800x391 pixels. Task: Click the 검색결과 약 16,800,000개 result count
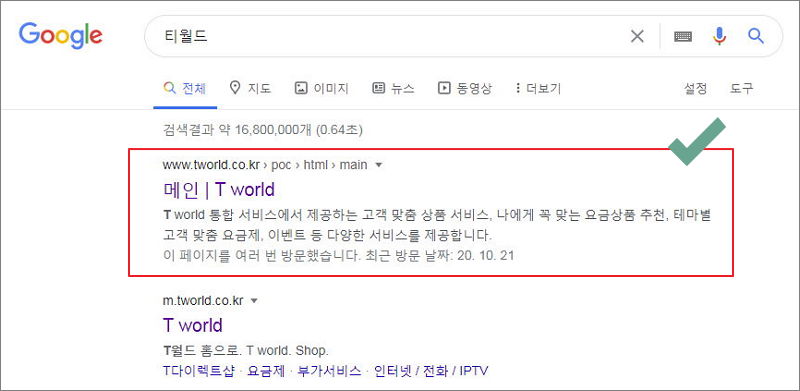coord(263,130)
